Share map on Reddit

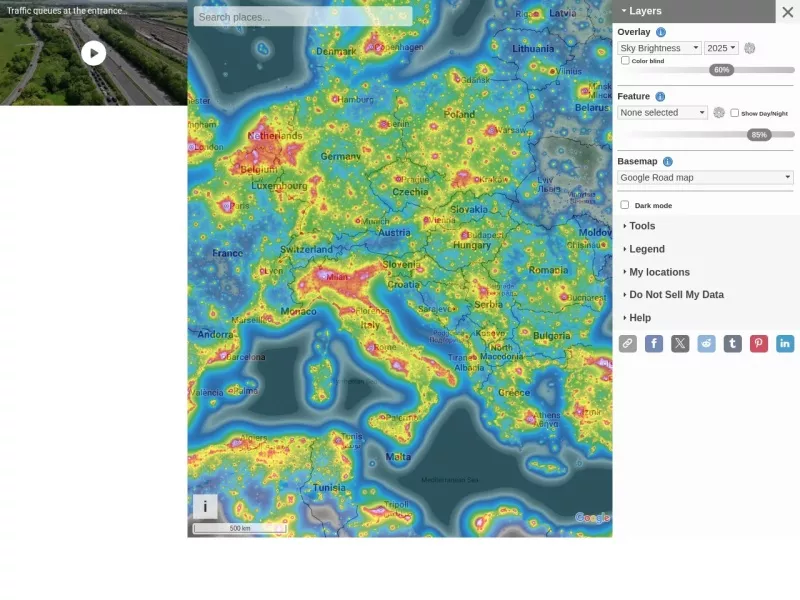point(706,343)
